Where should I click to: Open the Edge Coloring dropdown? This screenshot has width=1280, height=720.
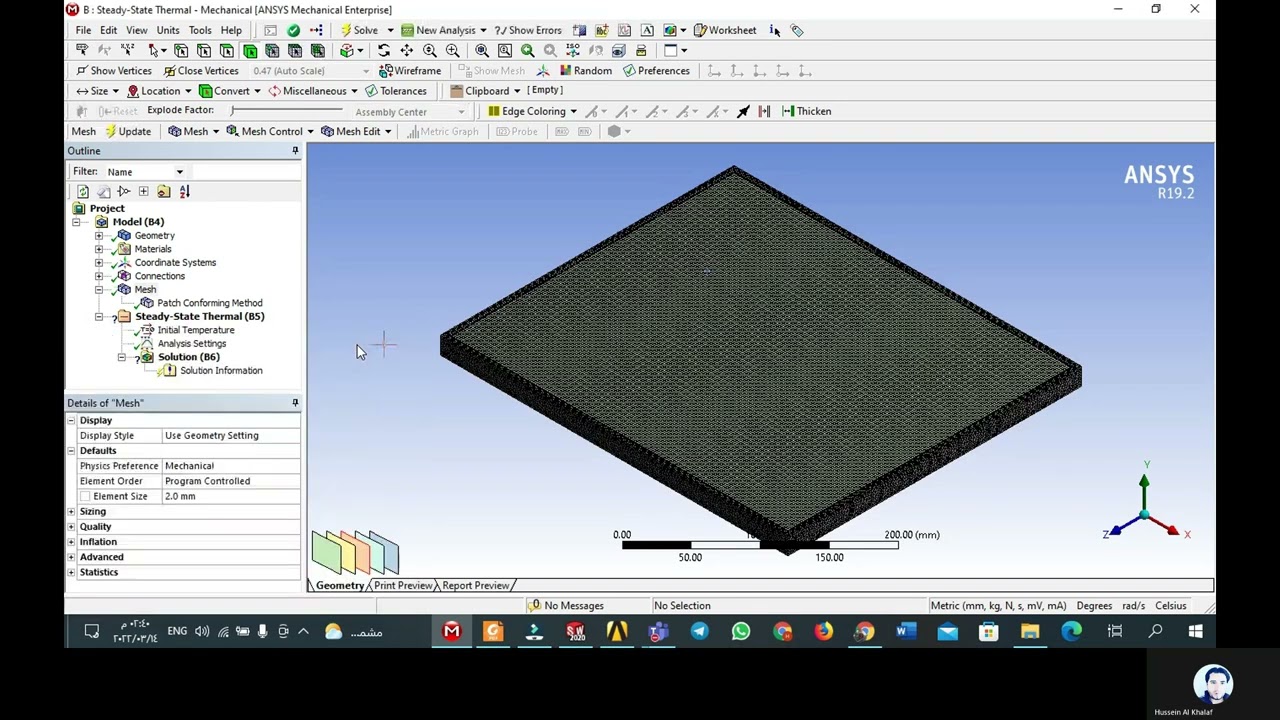pos(532,111)
